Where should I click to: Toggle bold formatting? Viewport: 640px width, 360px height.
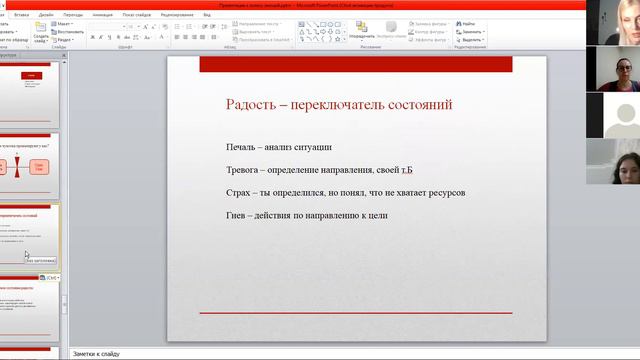(x=93, y=37)
